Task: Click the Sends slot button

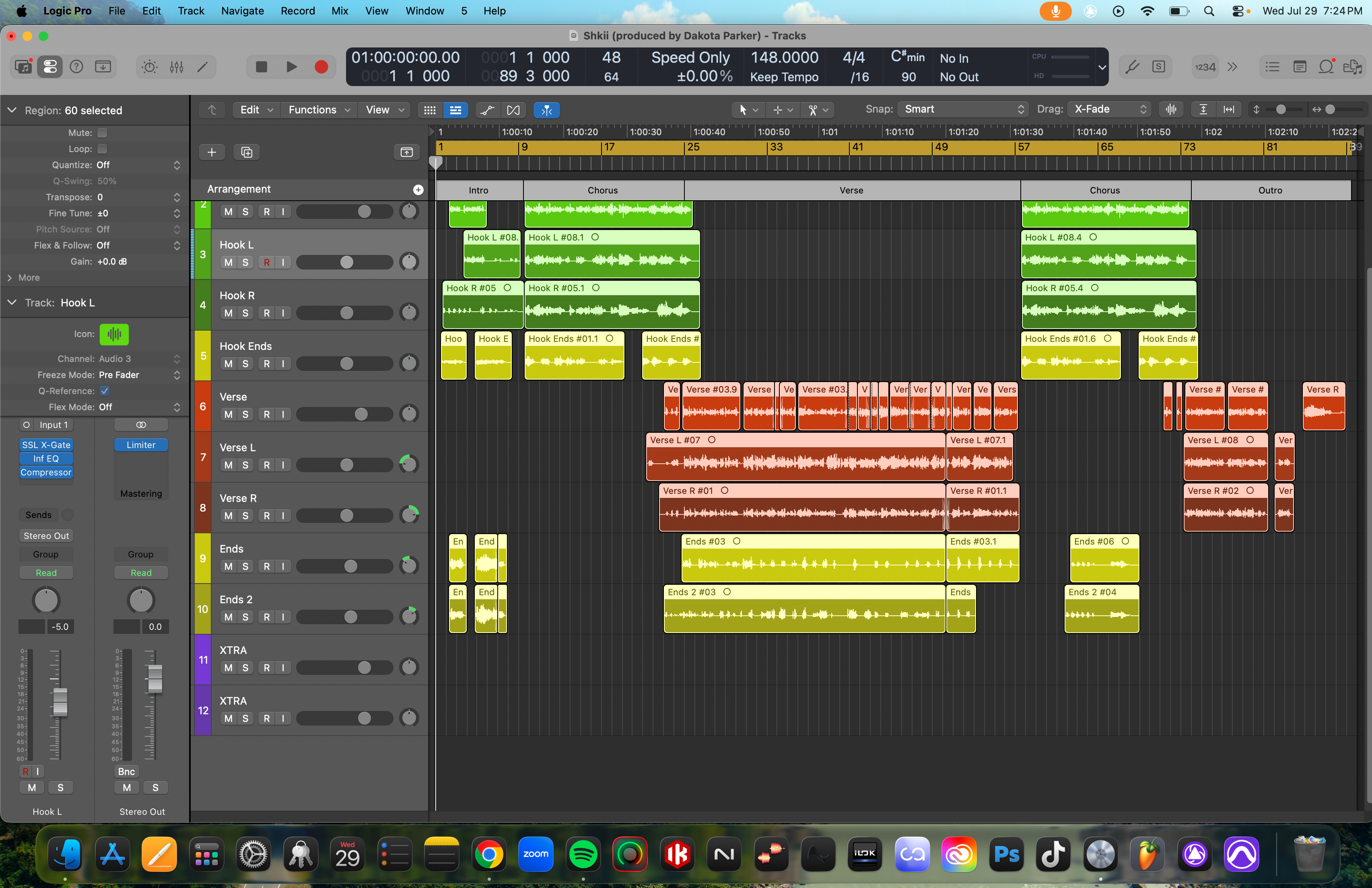Action: 39,515
